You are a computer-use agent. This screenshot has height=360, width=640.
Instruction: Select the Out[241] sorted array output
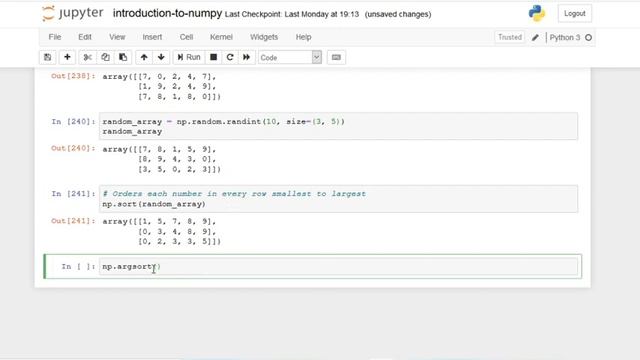162,231
